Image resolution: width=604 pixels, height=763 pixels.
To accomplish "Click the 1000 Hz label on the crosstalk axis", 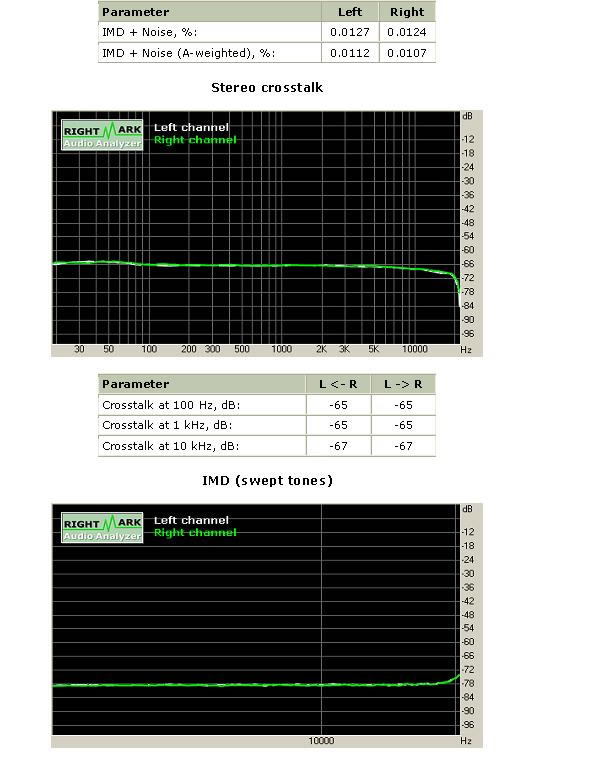I will pos(282,349).
